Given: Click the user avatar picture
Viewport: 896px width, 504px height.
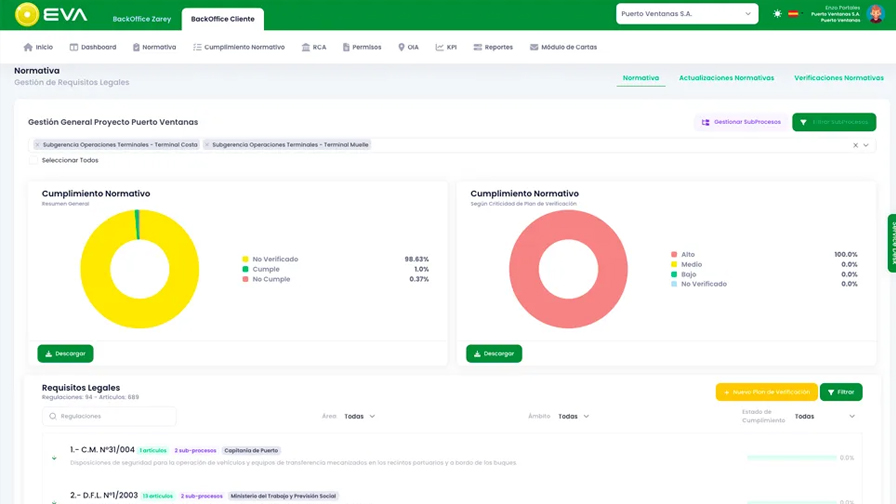Looking at the screenshot, I should [875, 14].
